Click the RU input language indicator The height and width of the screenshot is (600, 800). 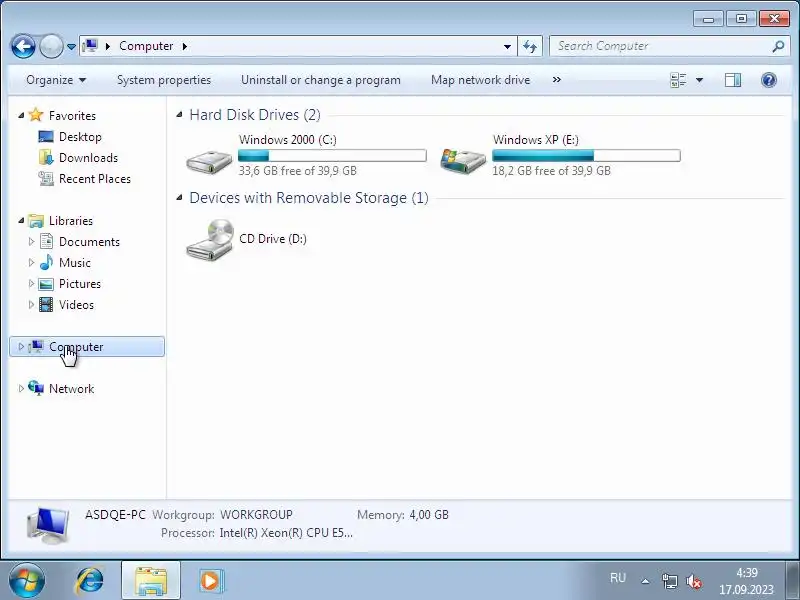(x=617, y=578)
